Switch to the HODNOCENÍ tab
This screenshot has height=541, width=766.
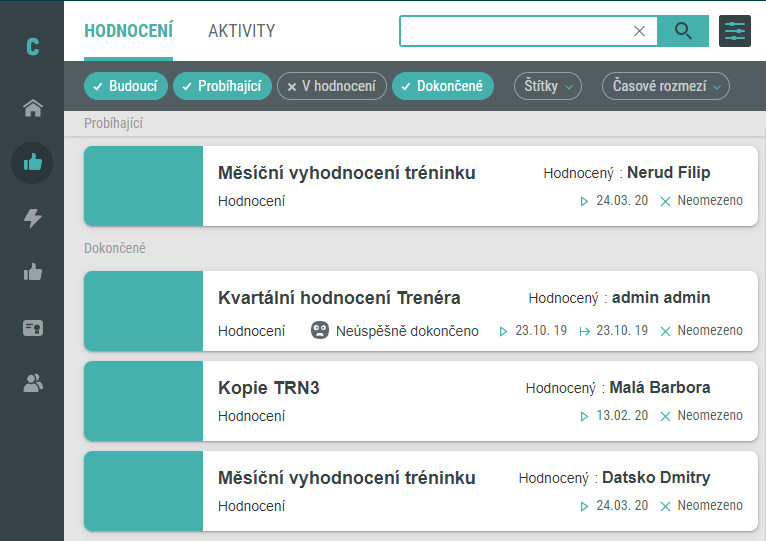128,31
